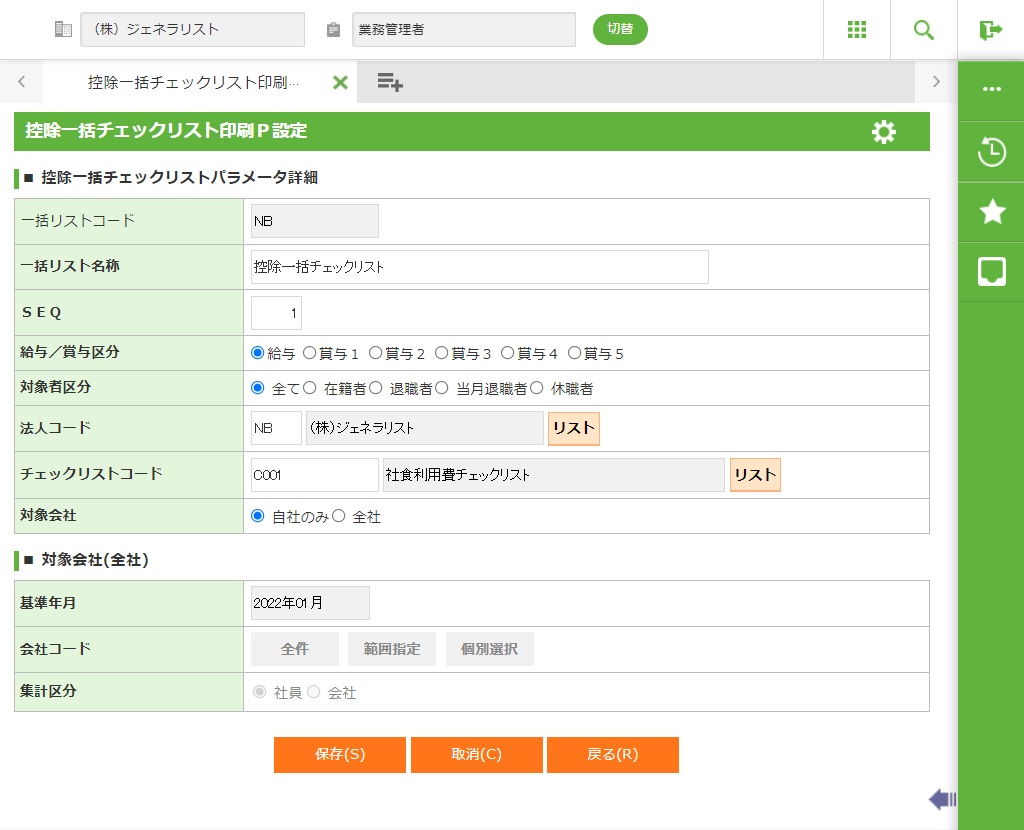
Task: Open the three-dots more options icon
Action: pos(991,89)
